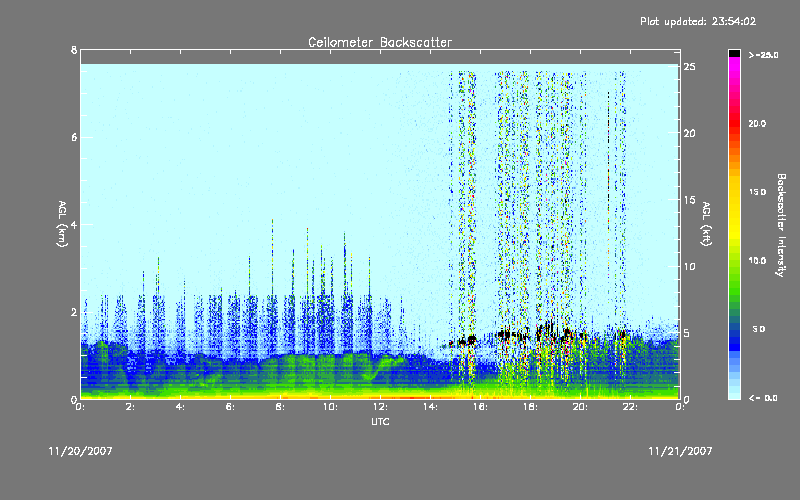Image resolution: width=800 pixels, height=500 pixels.
Task: Select the 'Plot updated: 23:54:02' timestamp
Action: point(698,21)
